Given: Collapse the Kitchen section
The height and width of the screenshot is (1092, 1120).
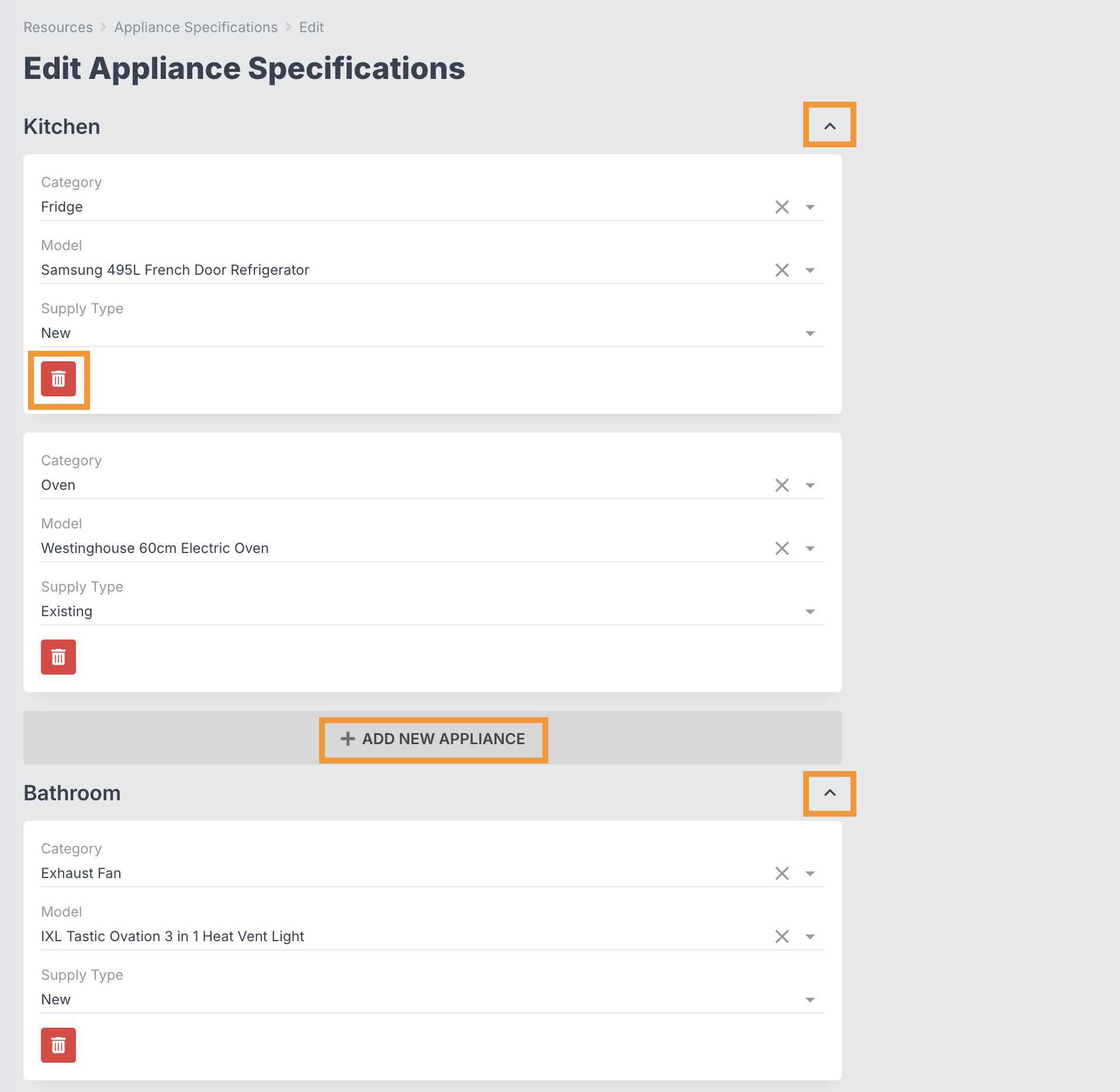Looking at the screenshot, I should 829,126.
